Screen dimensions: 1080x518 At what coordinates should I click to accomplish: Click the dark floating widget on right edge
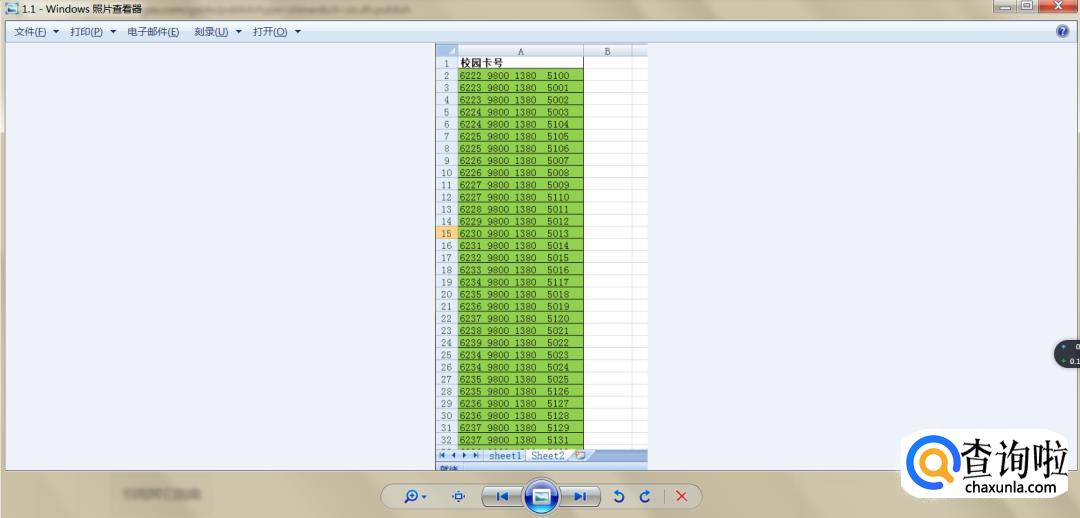coord(1068,354)
